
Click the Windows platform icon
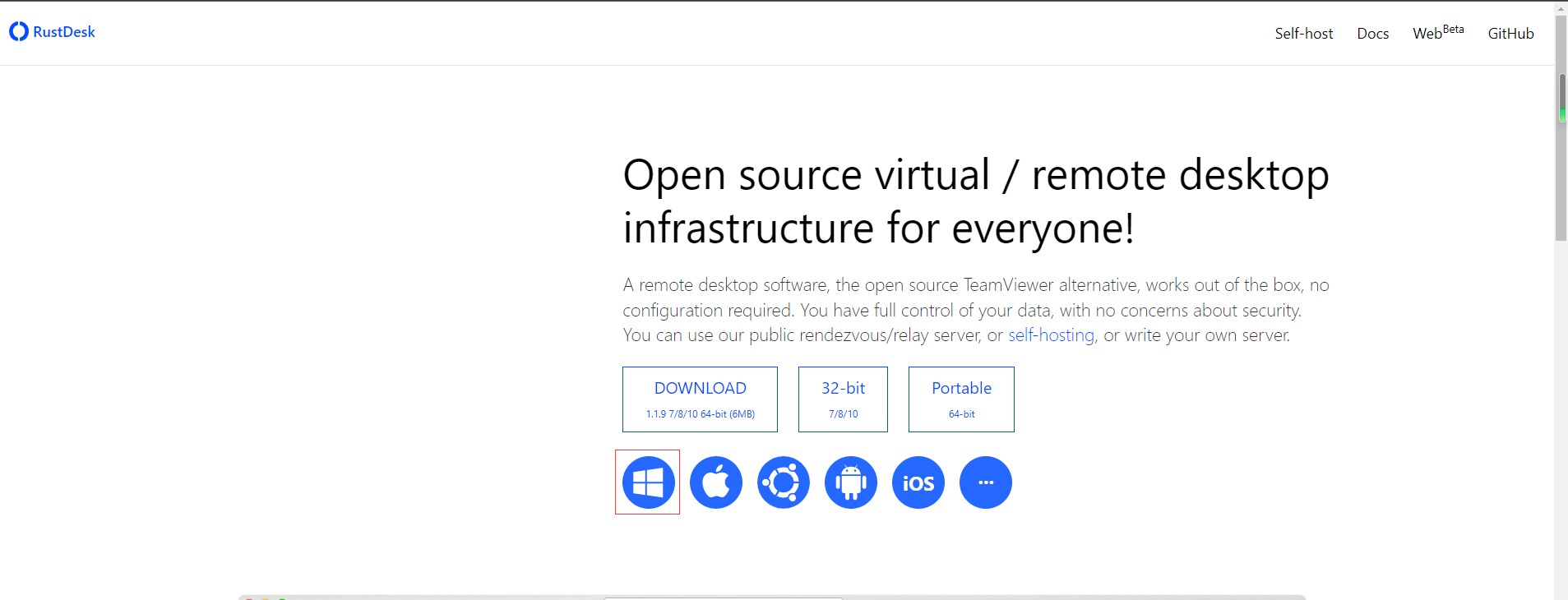pos(648,482)
